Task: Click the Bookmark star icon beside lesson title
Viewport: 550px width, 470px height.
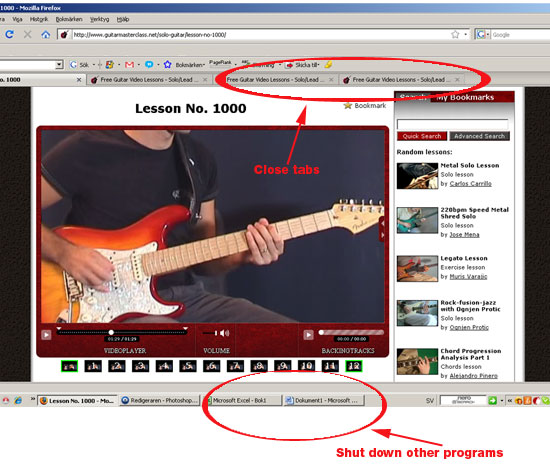Action: coord(348,106)
